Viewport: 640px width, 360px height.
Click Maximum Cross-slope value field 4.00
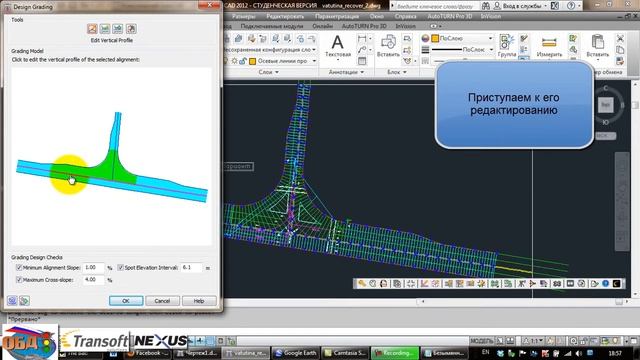point(93,280)
